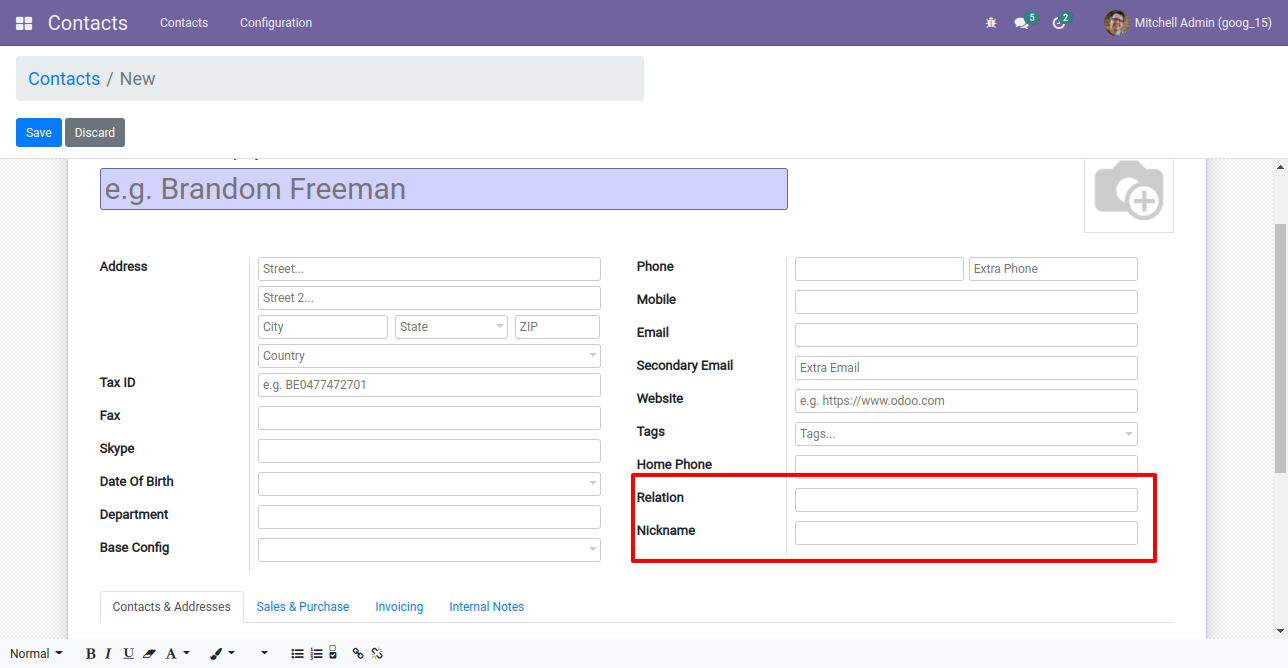Viewport: 1288px width, 668px height.
Task: Click the scrollbar down arrow
Action: (x=1280, y=630)
